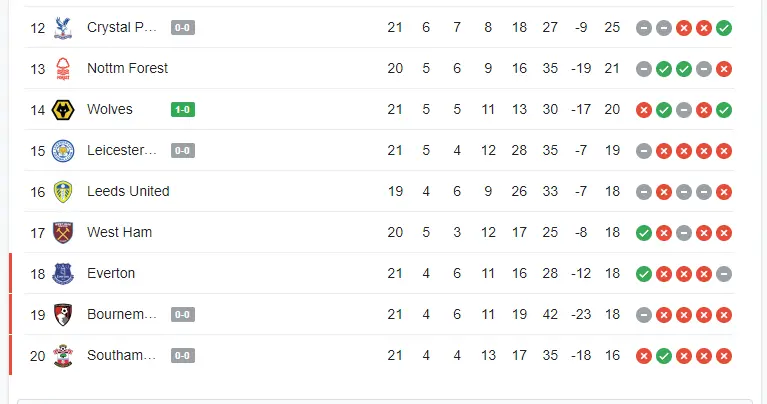Click the Everton club crest

click(64, 273)
